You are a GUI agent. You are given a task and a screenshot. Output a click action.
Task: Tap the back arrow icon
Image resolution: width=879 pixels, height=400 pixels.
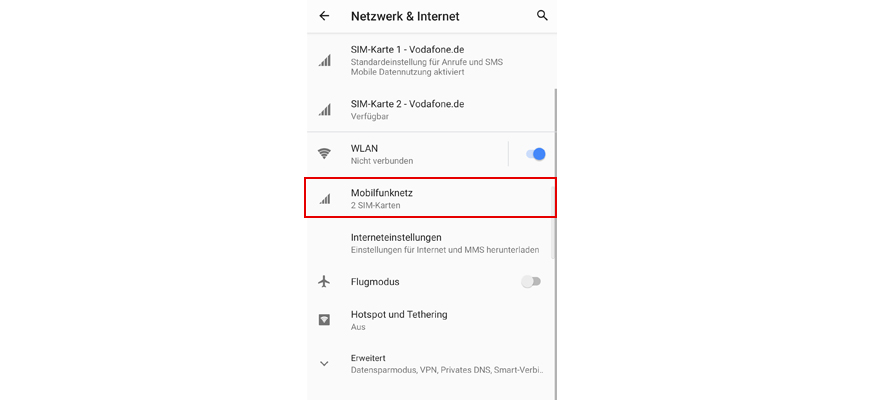(324, 16)
